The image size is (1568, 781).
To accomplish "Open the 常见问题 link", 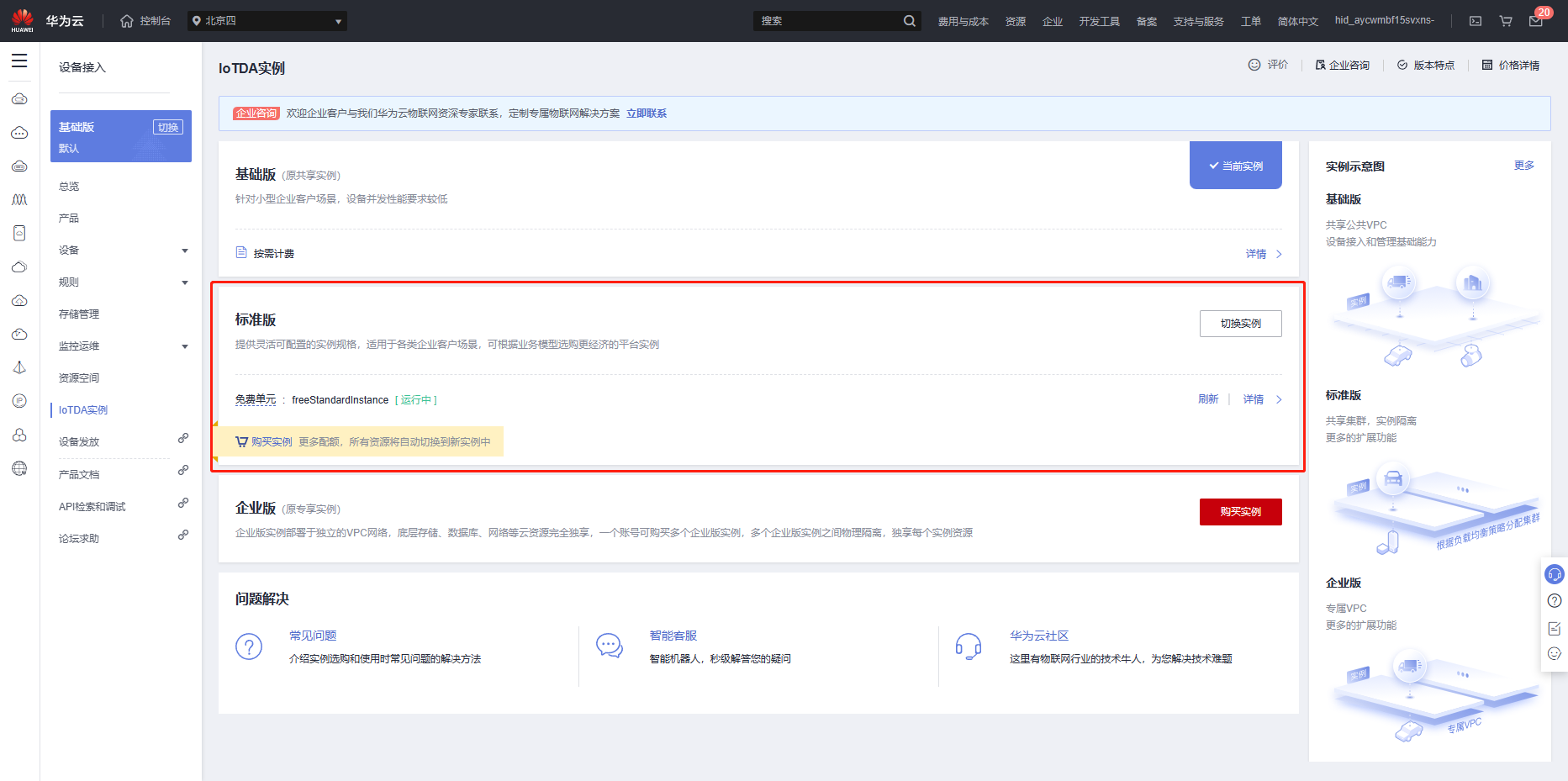I will pos(313,636).
